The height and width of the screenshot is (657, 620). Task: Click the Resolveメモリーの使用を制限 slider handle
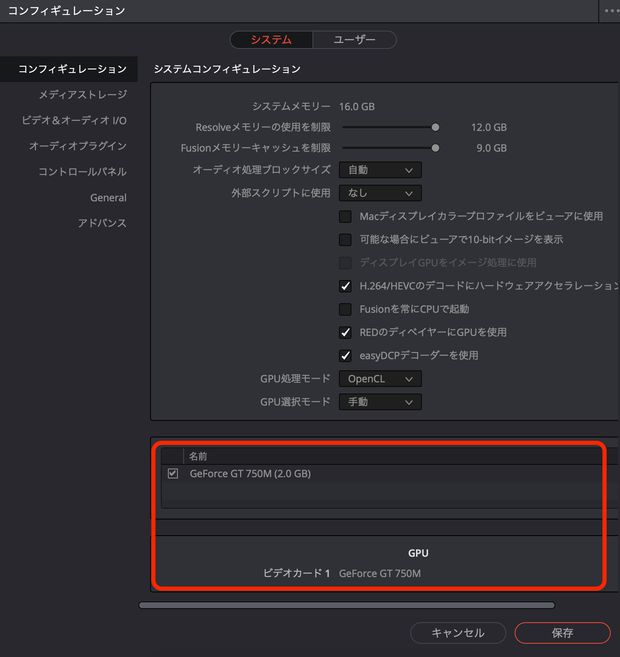pyautogui.click(x=435, y=127)
